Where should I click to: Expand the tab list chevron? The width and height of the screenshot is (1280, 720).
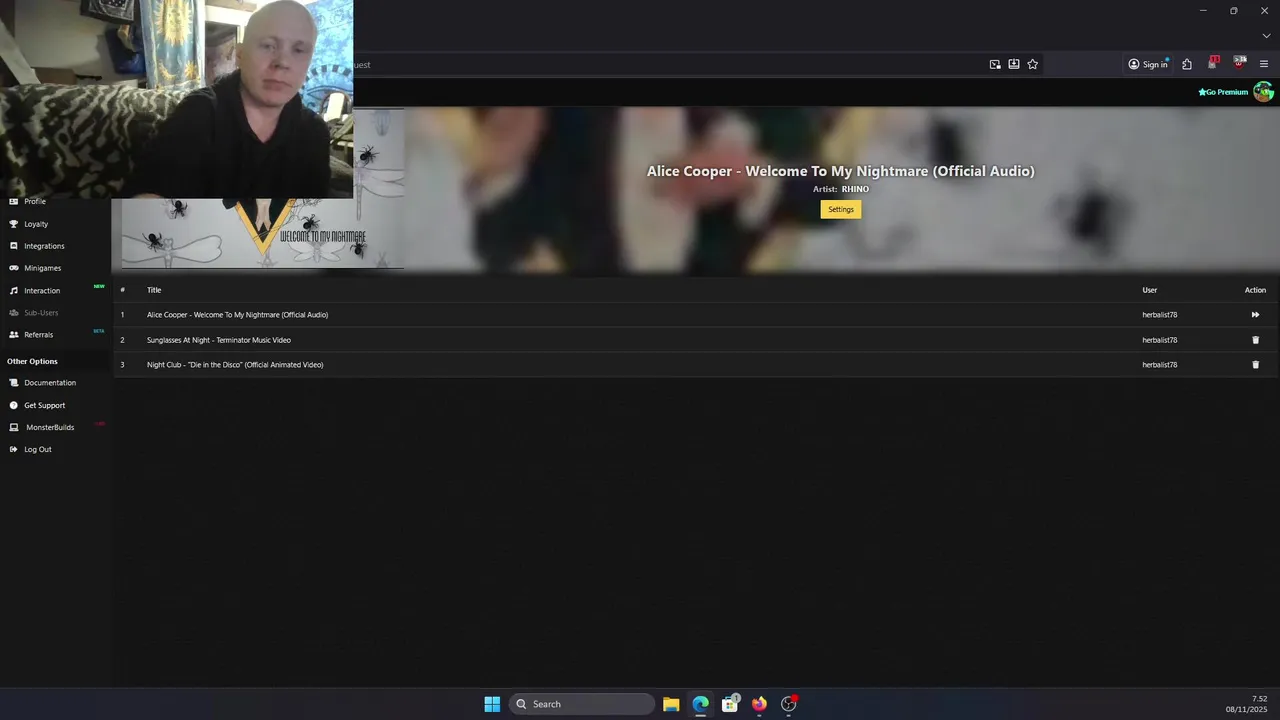click(x=1266, y=36)
